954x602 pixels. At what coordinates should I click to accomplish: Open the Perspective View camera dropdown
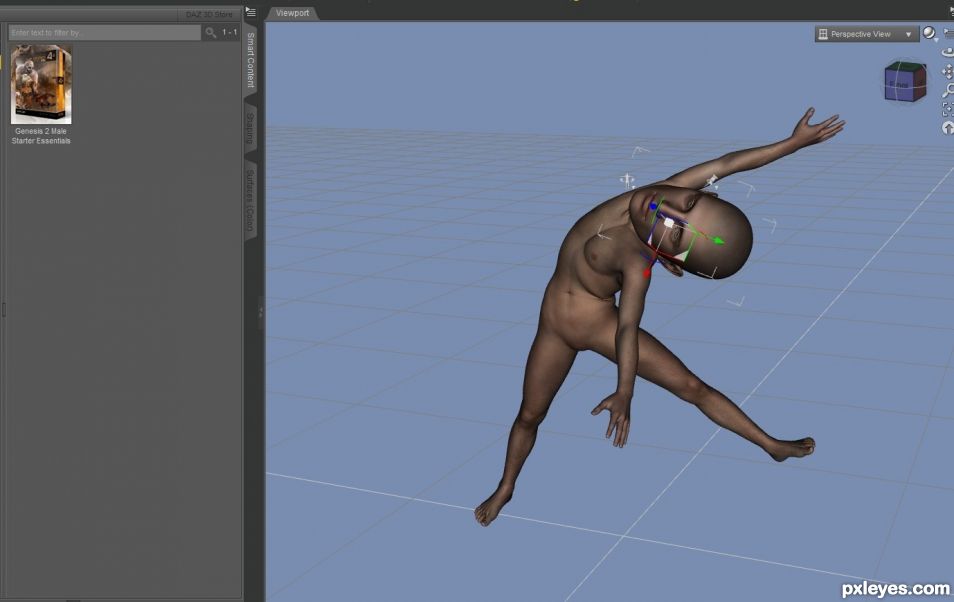pyautogui.click(x=866, y=34)
